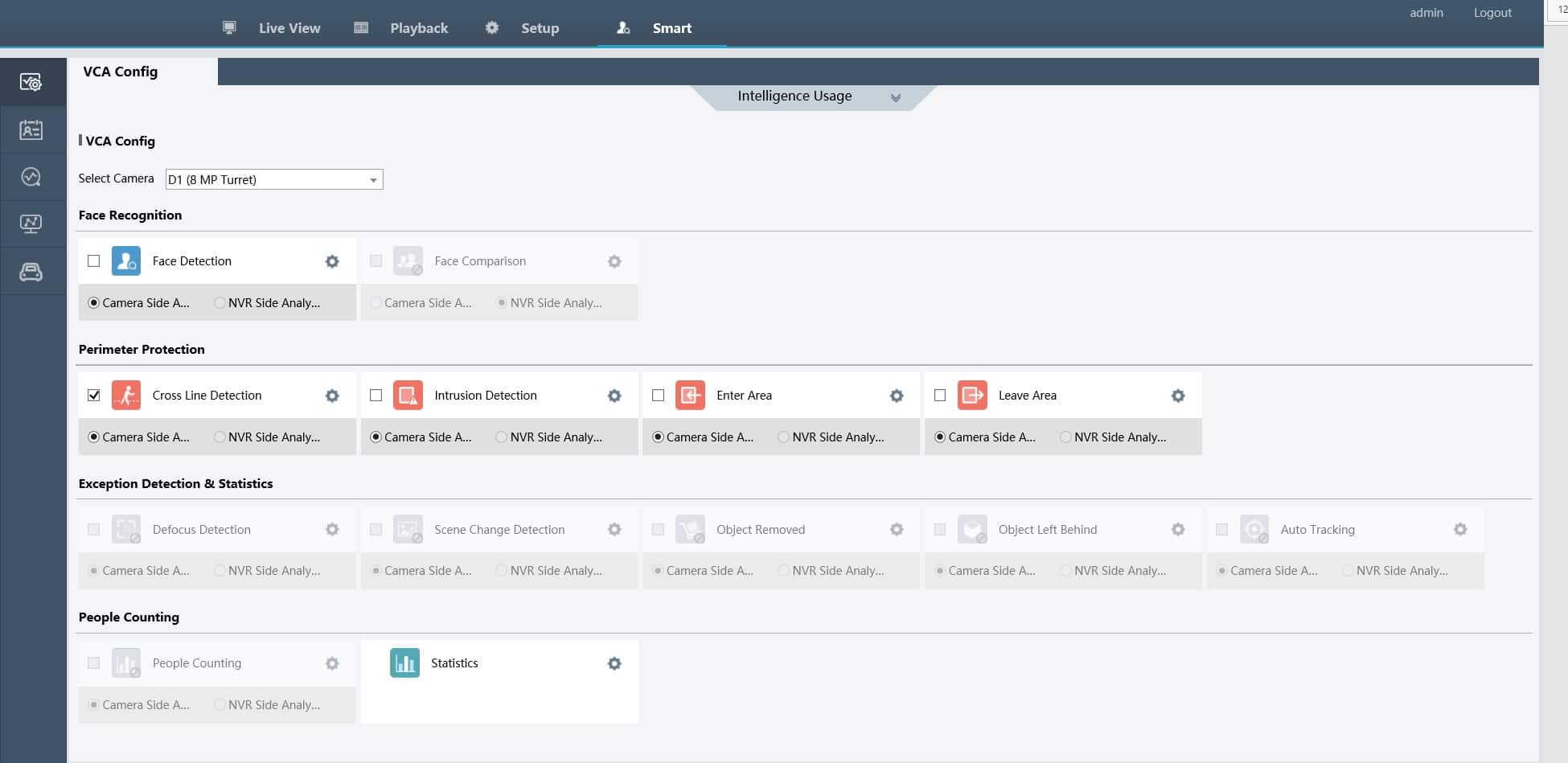
Task: Click the People Counting section heading
Action: coord(129,617)
